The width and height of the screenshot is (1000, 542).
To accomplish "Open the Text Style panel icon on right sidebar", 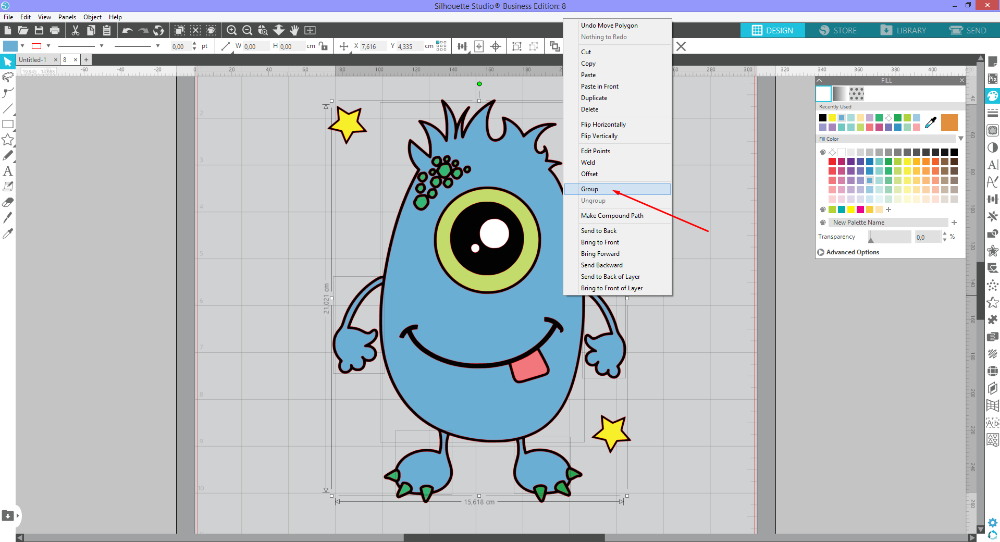I will [x=992, y=165].
